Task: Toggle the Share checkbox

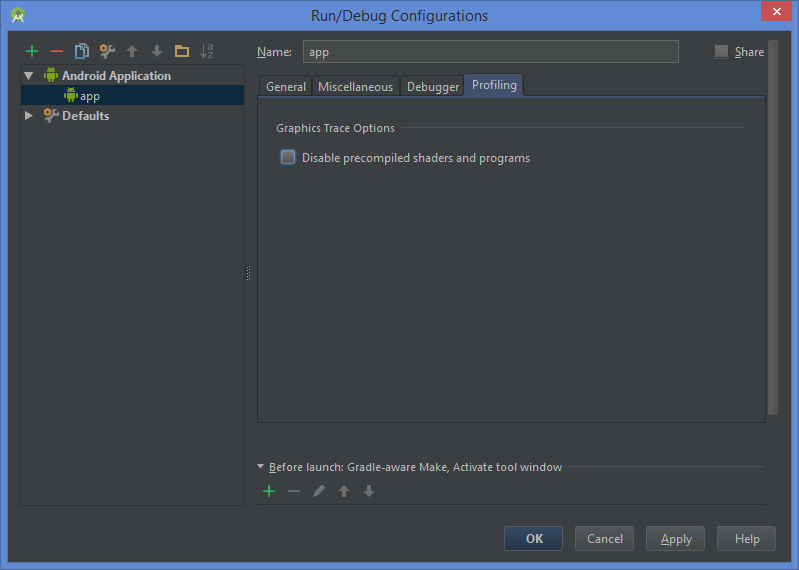Action: [x=721, y=51]
